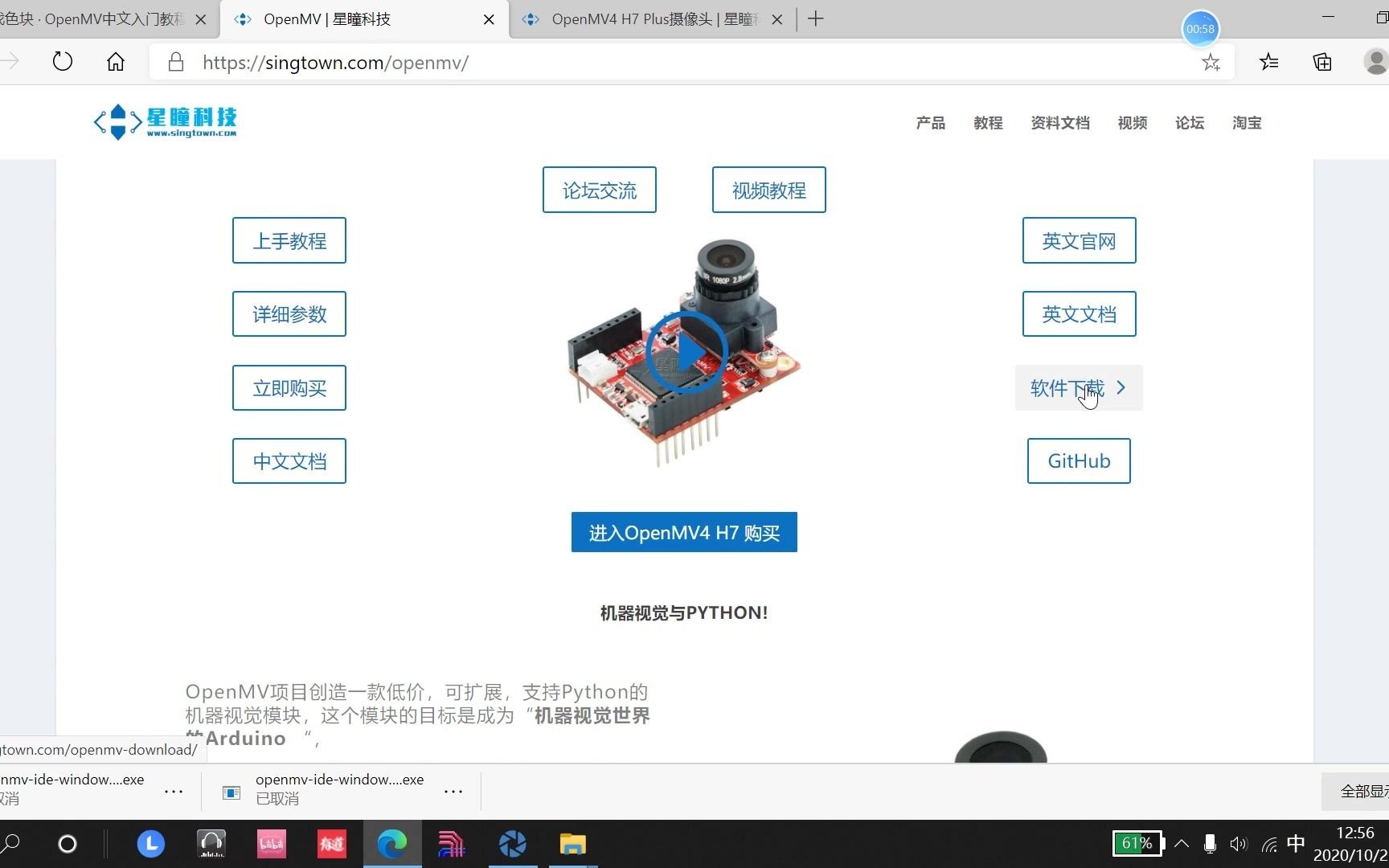Click the 论坛交流 button

pos(599,190)
